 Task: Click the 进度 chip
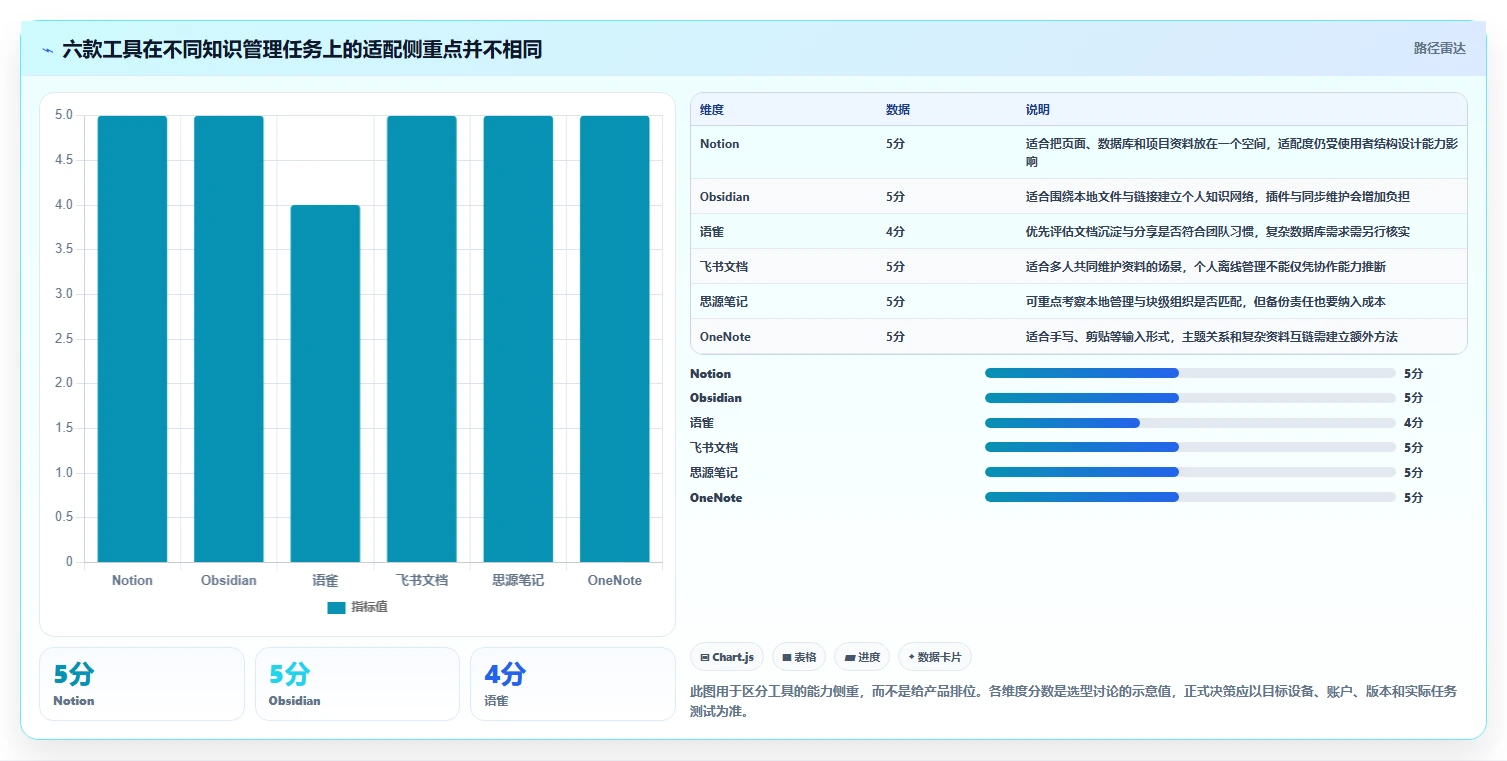pyautogui.click(x=862, y=657)
